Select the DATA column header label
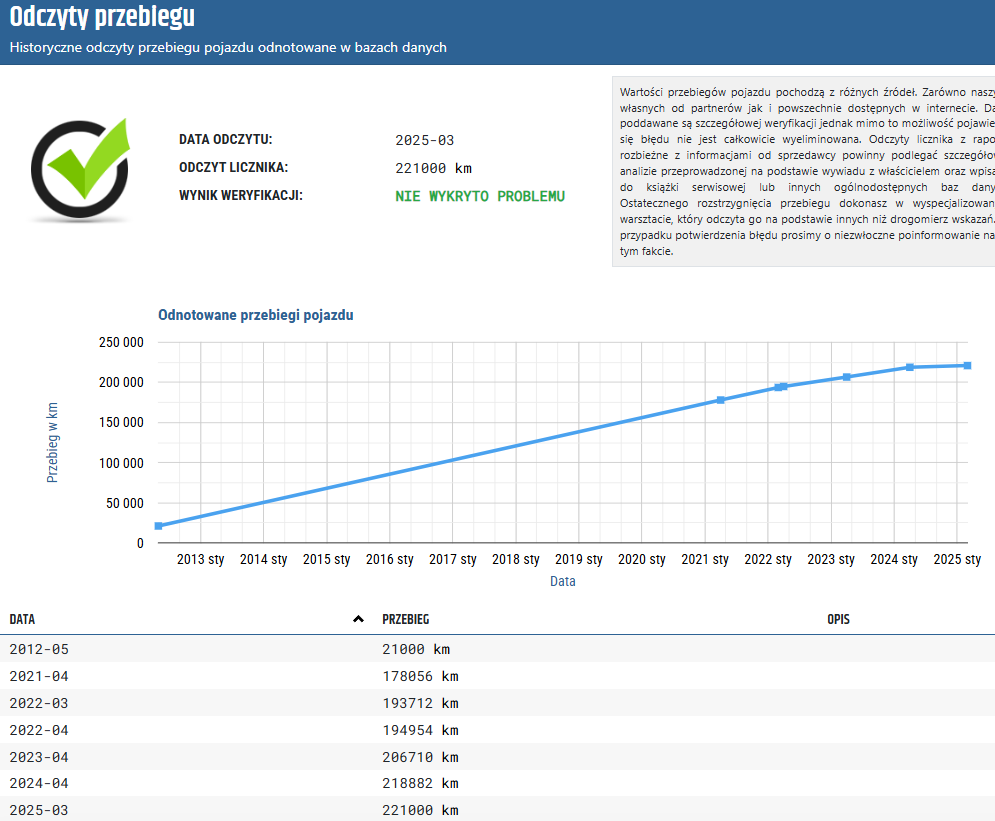The image size is (995, 821). tap(22, 620)
